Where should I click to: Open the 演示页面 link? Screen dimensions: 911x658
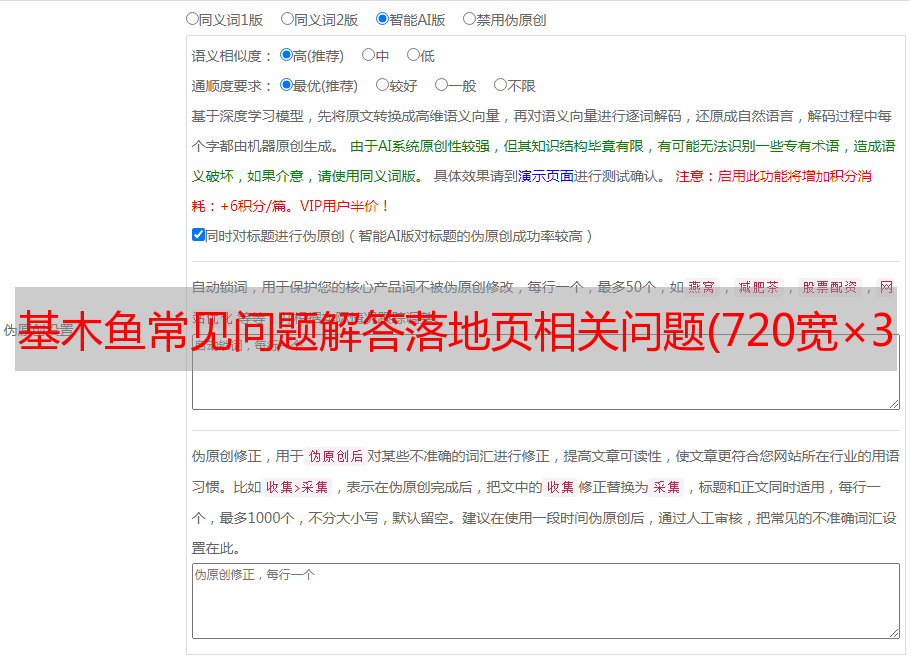546,176
